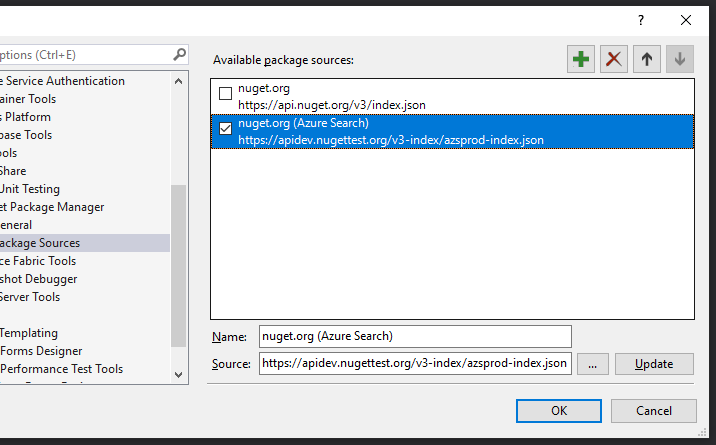
Task: Open Container Tools options node
Action: [28, 99]
